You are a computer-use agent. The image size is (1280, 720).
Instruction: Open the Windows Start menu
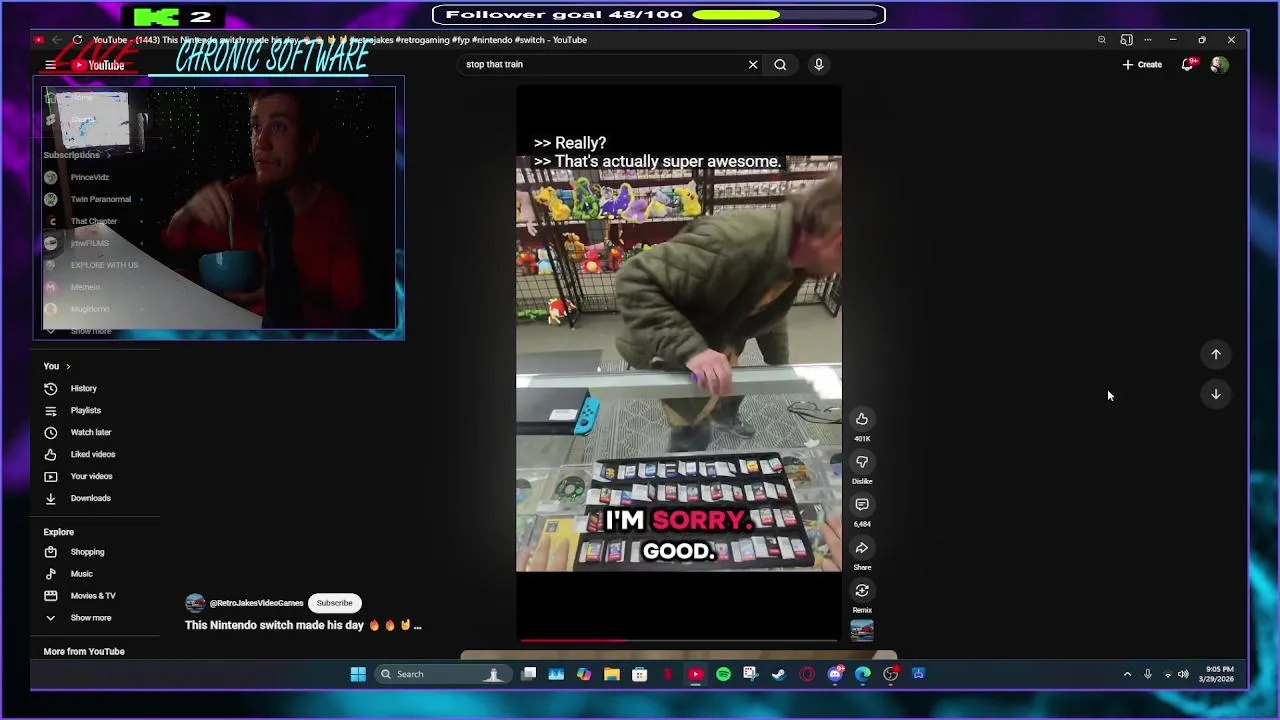[358, 674]
